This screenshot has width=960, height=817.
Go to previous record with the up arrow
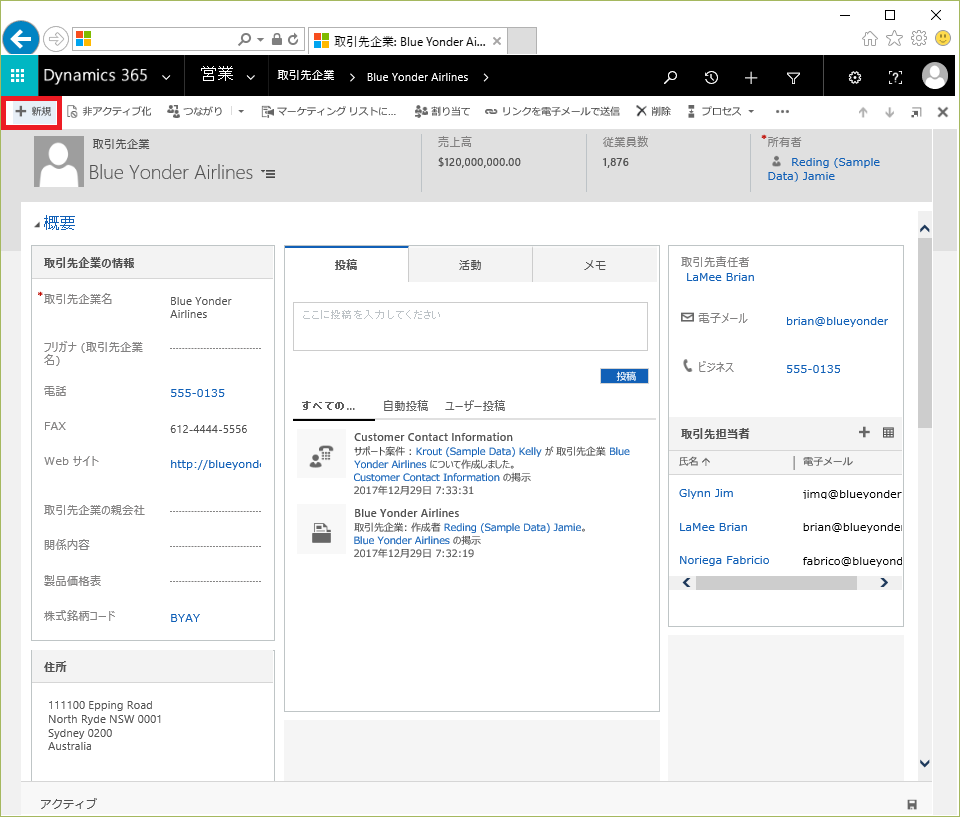point(863,112)
